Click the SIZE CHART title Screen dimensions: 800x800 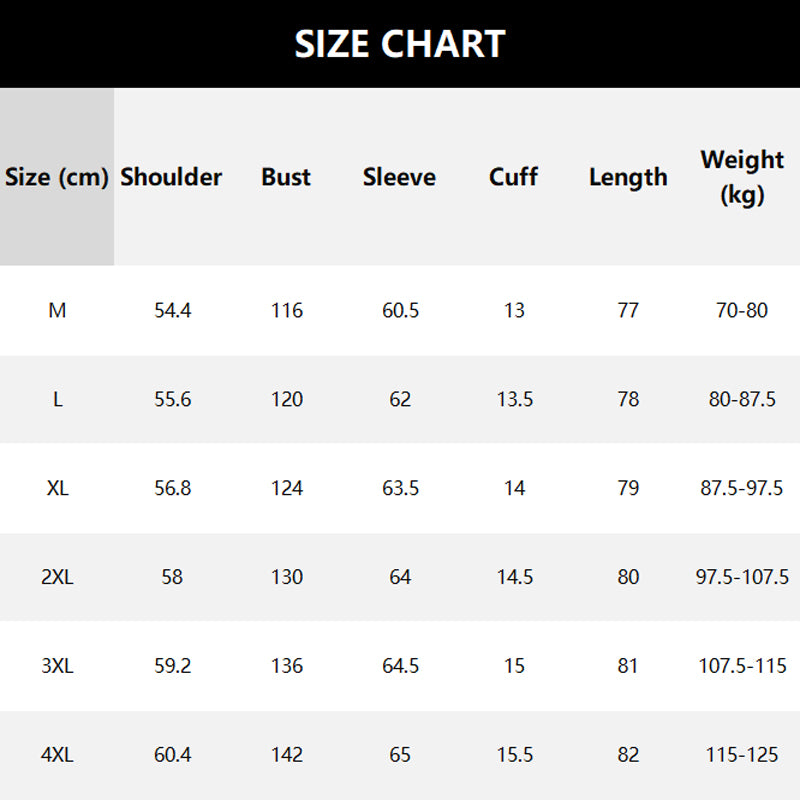(400, 44)
